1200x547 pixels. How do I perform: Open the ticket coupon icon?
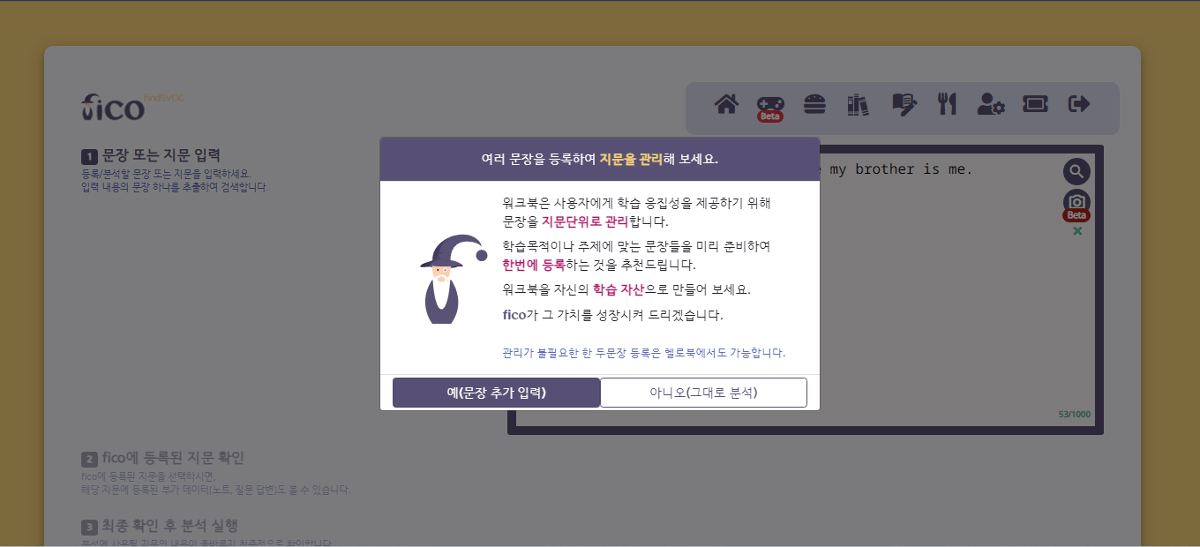pos(1035,103)
